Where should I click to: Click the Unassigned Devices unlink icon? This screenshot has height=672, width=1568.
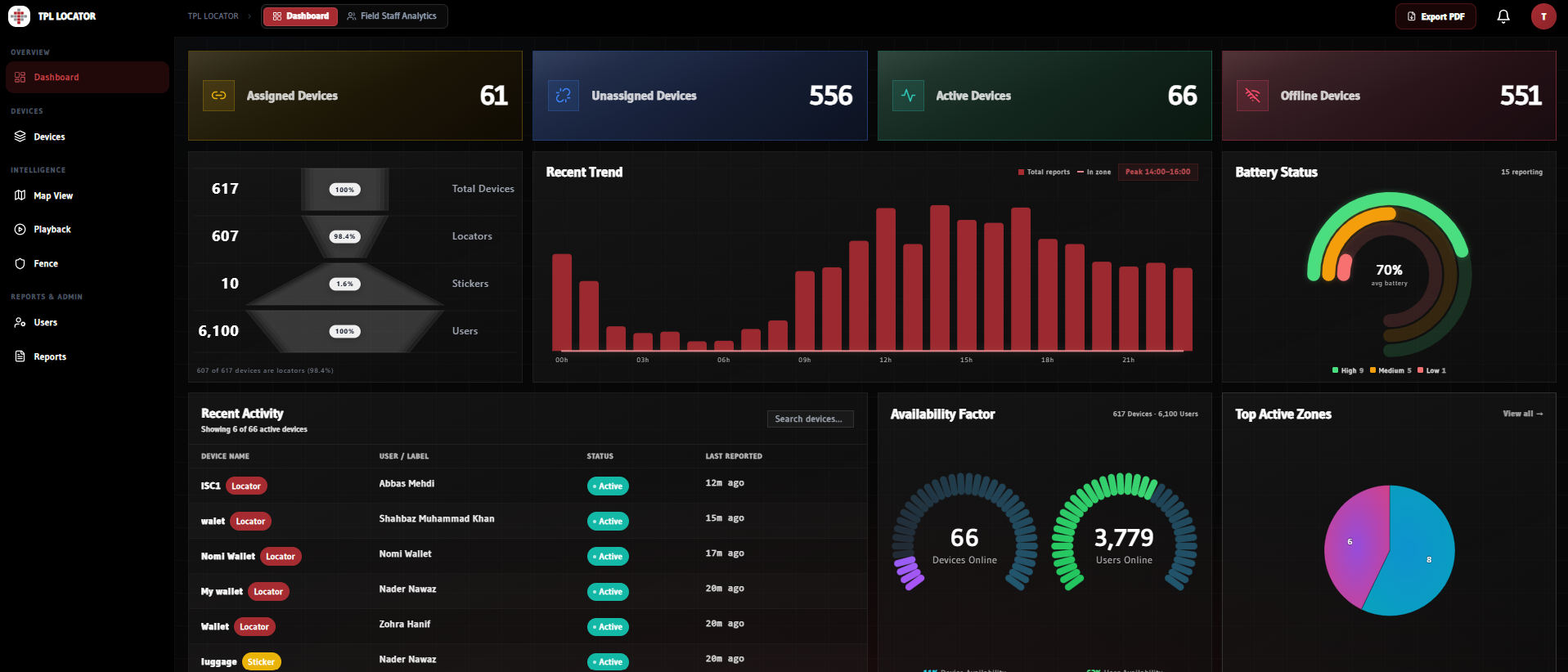tap(564, 96)
